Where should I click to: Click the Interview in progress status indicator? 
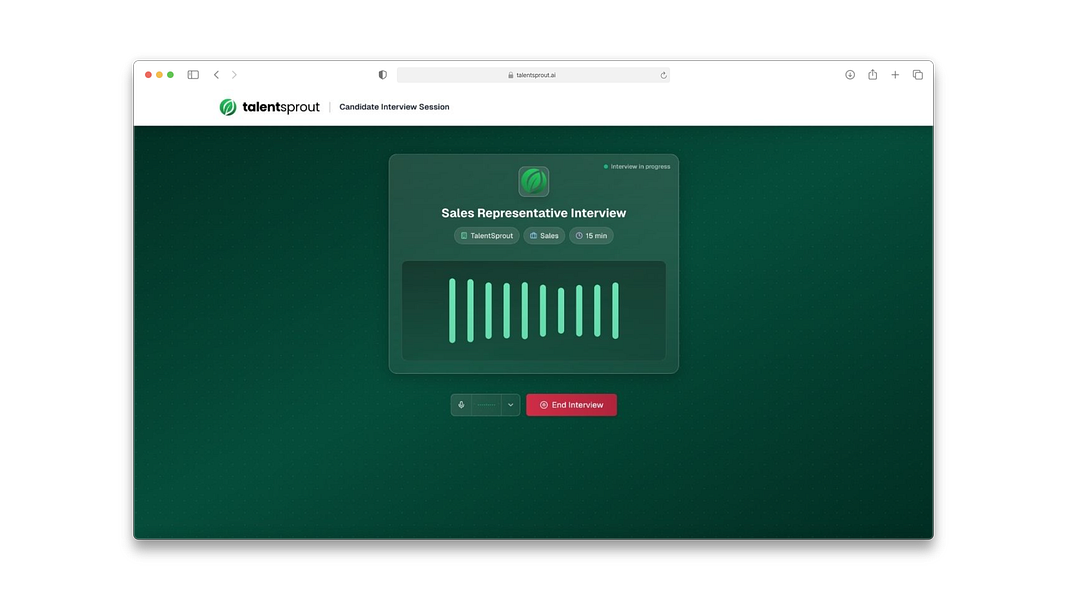point(637,166)
